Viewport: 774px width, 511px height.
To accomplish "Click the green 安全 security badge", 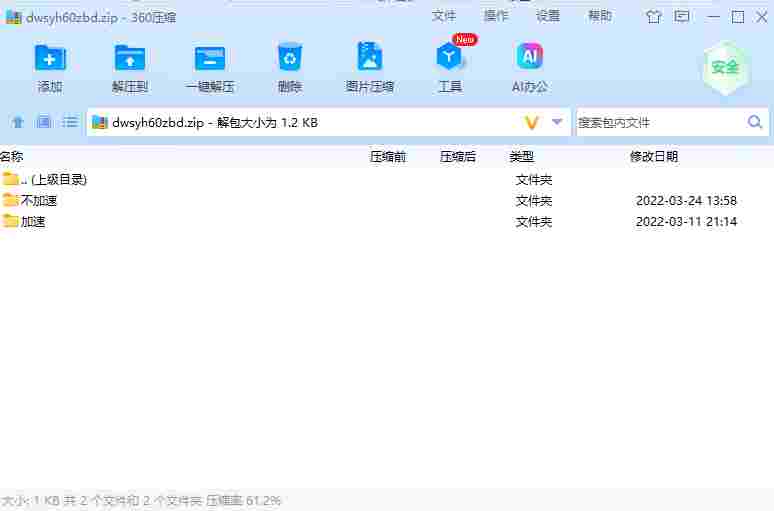I will click(725, 68).
